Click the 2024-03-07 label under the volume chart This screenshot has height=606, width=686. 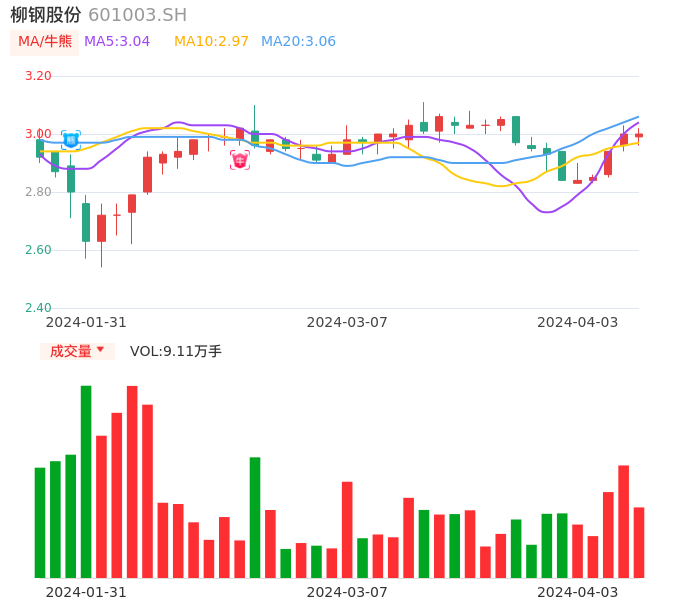tap(347, 592)
